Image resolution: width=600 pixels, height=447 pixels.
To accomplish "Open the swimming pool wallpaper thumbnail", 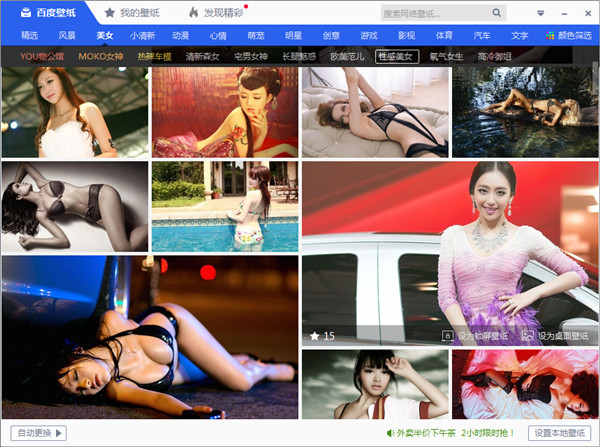I will [224, 206].
